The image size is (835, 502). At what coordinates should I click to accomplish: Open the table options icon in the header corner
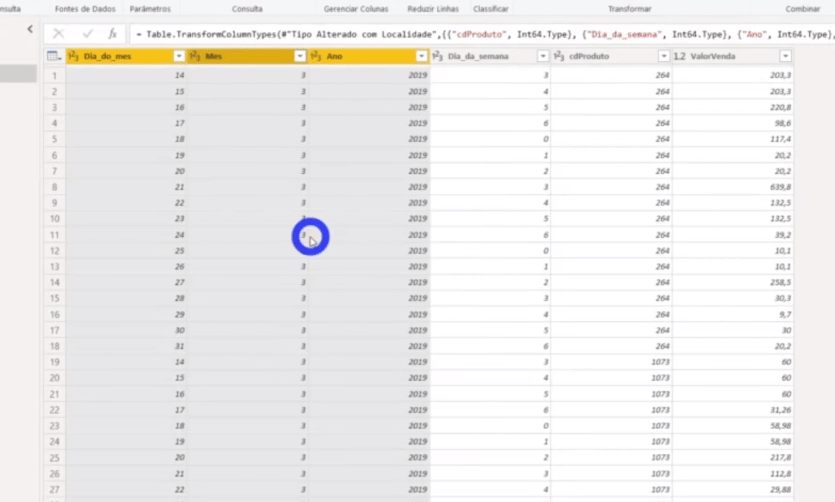55,57
